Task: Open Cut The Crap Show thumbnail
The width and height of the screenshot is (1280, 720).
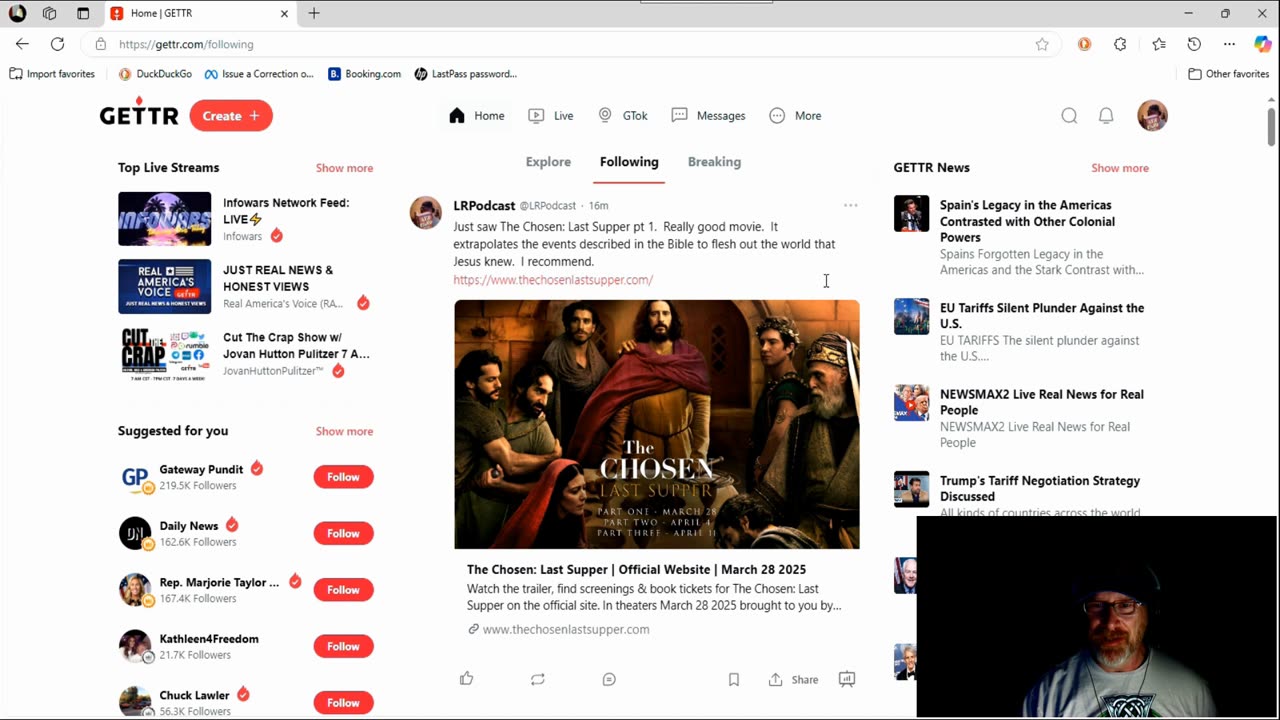Action: click(x=164, y=354)
